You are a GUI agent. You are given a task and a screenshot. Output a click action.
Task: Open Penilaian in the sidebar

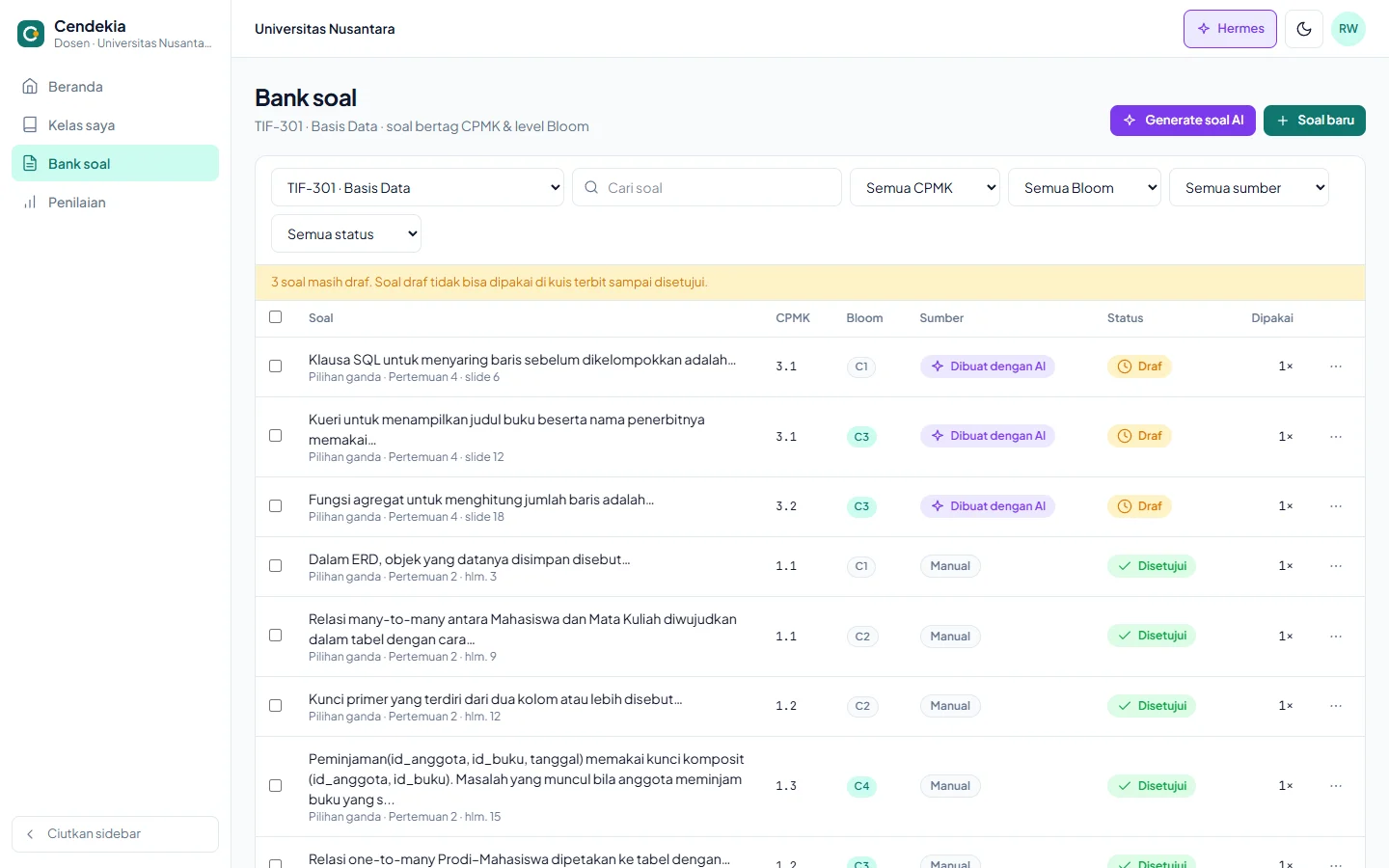click(x=115, y=203)
